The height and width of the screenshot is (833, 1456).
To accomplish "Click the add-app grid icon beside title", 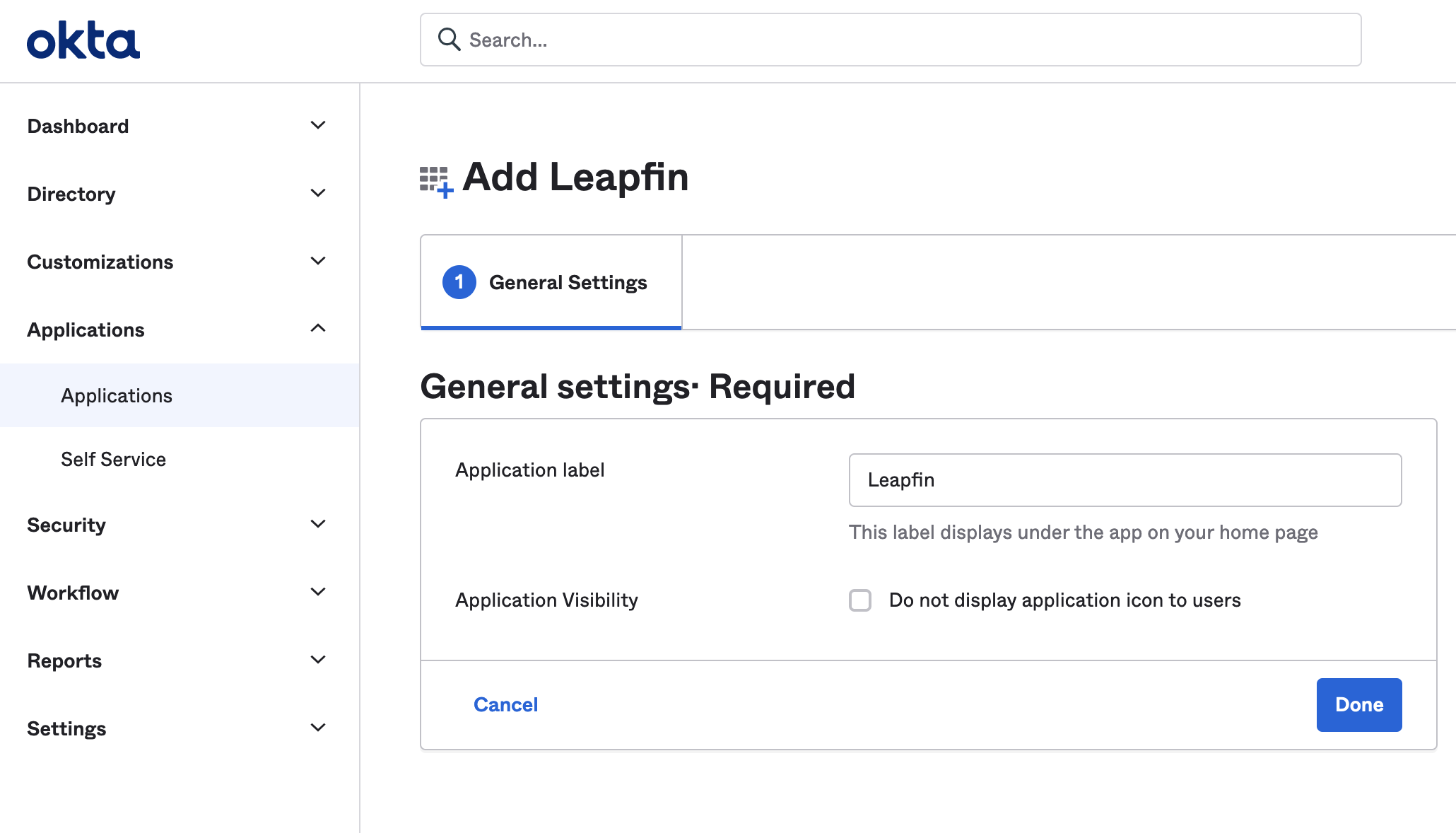I will 435,181.
